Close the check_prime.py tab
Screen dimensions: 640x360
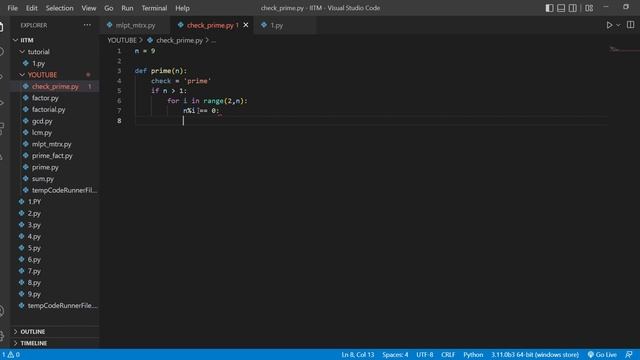(246, 25)
